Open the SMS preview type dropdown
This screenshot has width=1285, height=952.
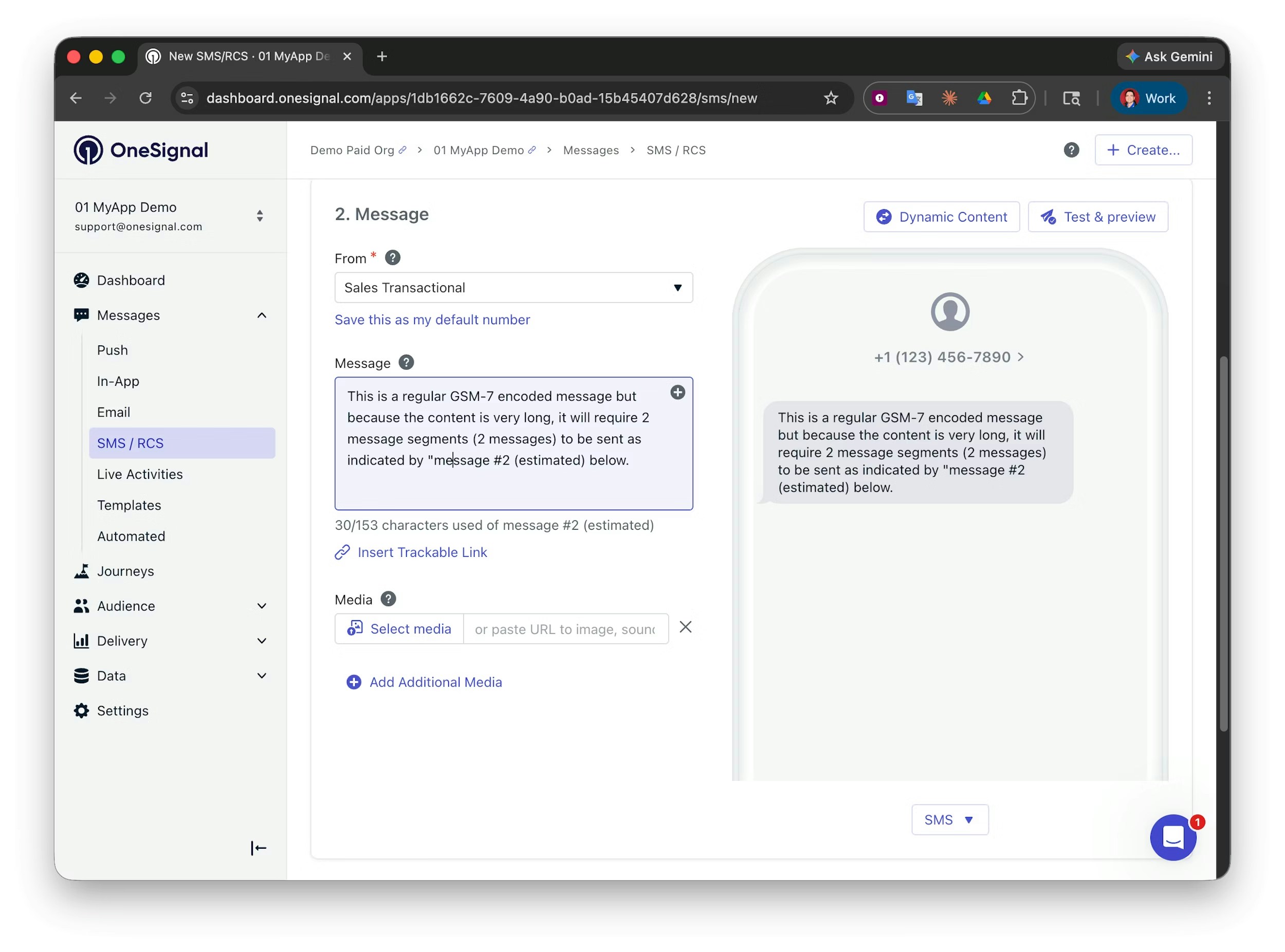pyautogui.click(x=949, y=819)
